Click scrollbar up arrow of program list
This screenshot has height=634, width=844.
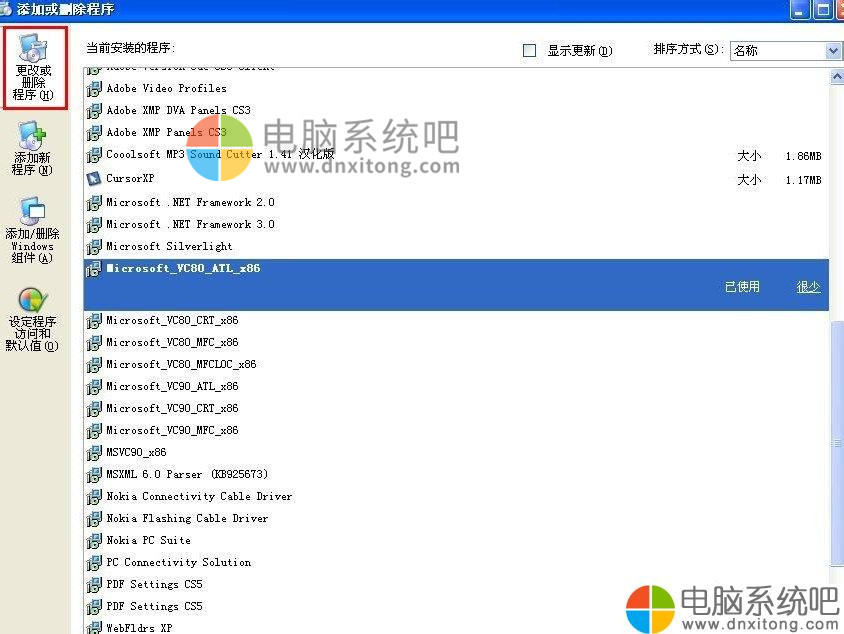pos(837,78)
